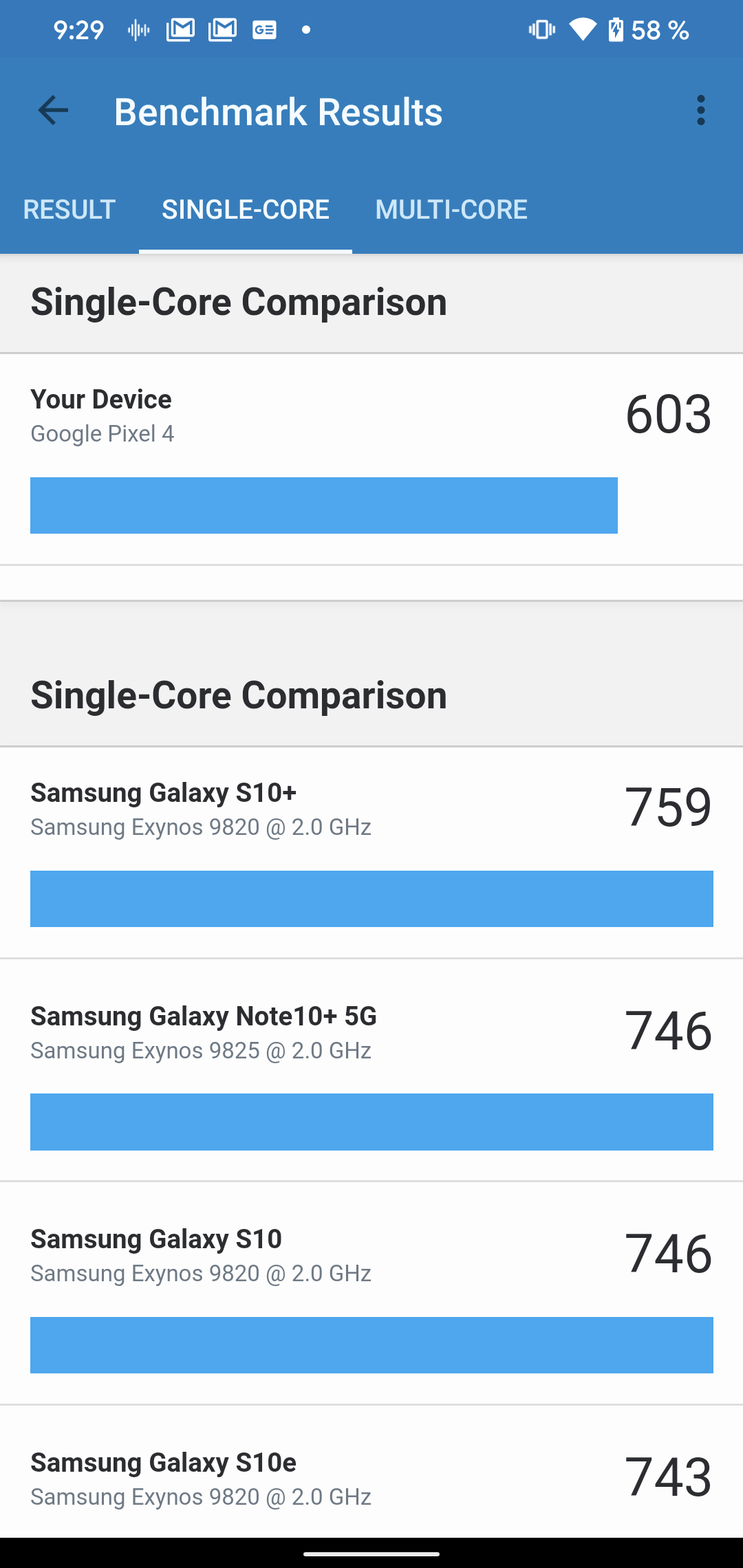The height and width of the screenshot is (1568, 743).
Task: Tap the Google News notification icon
Action: click(264, 30)
